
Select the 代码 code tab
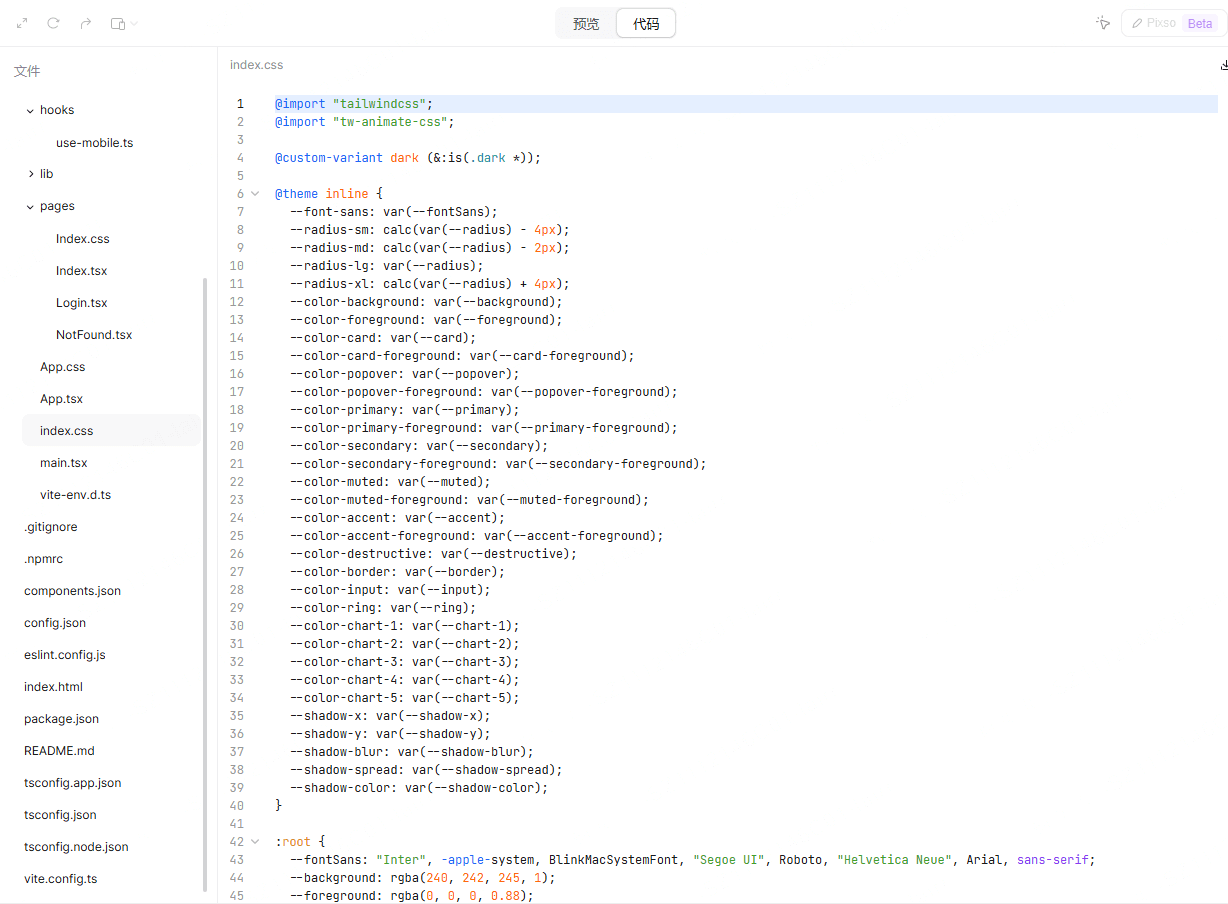click(x=646, y=24)
